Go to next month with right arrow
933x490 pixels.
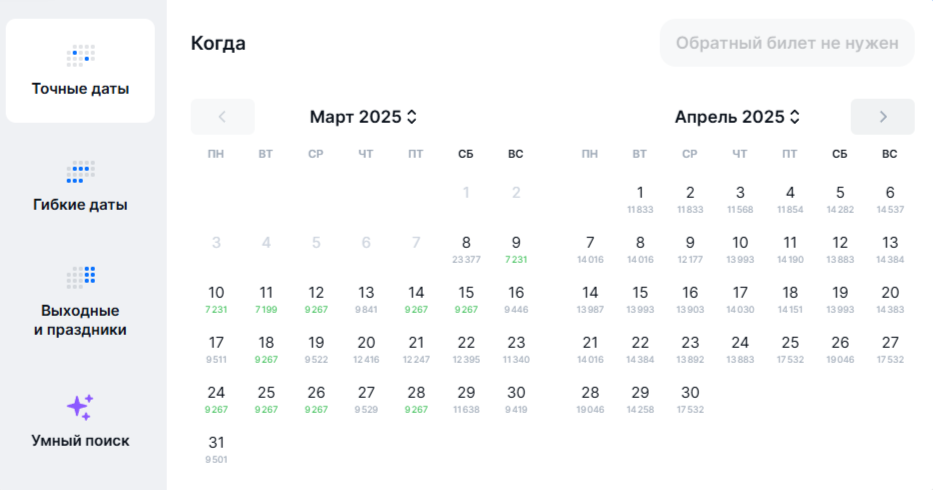(x=882, y=117)
